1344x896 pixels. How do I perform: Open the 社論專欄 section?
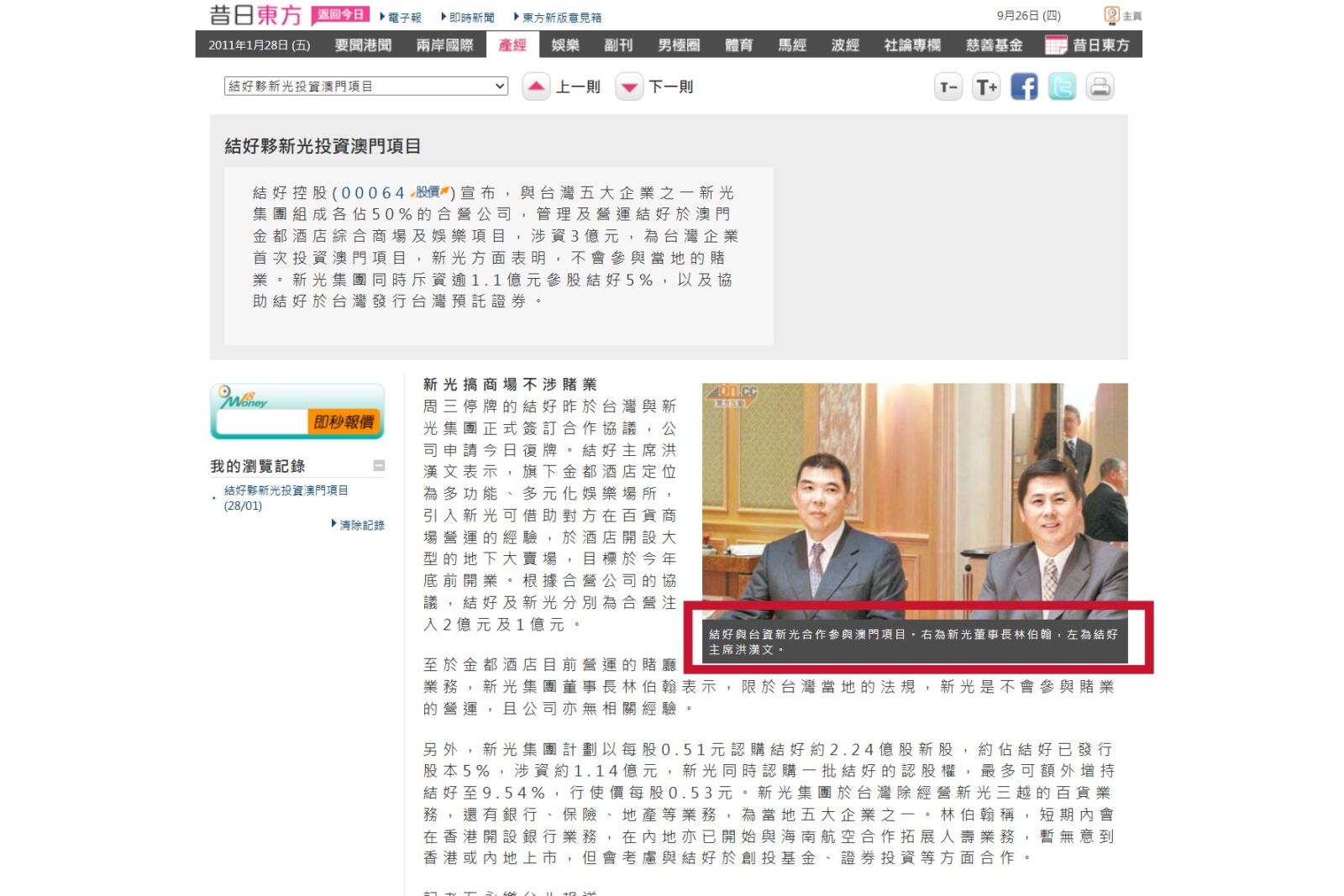(x=912, y=45)
